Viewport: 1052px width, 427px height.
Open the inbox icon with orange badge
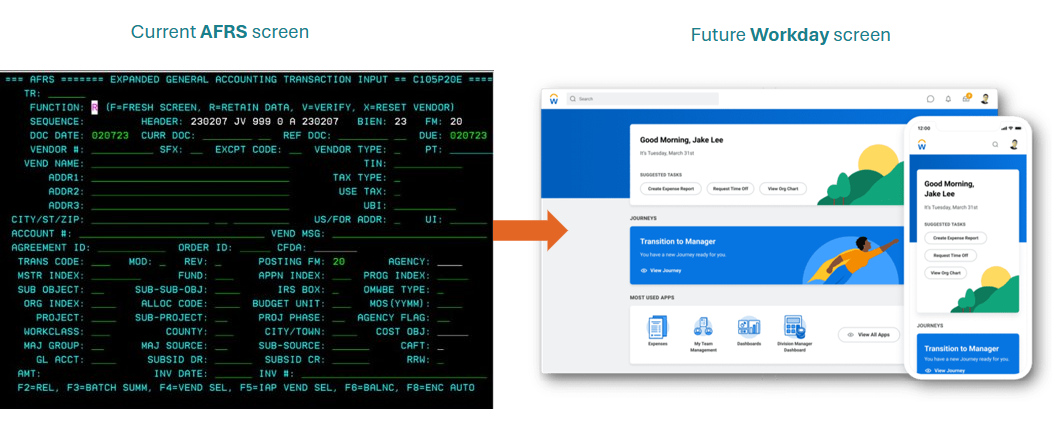[x=967, y=98]
